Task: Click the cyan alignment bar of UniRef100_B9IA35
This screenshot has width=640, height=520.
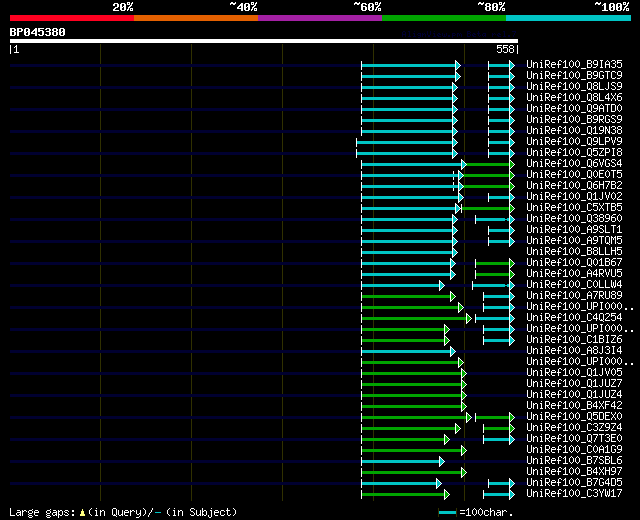Action: tap(409, 65)
